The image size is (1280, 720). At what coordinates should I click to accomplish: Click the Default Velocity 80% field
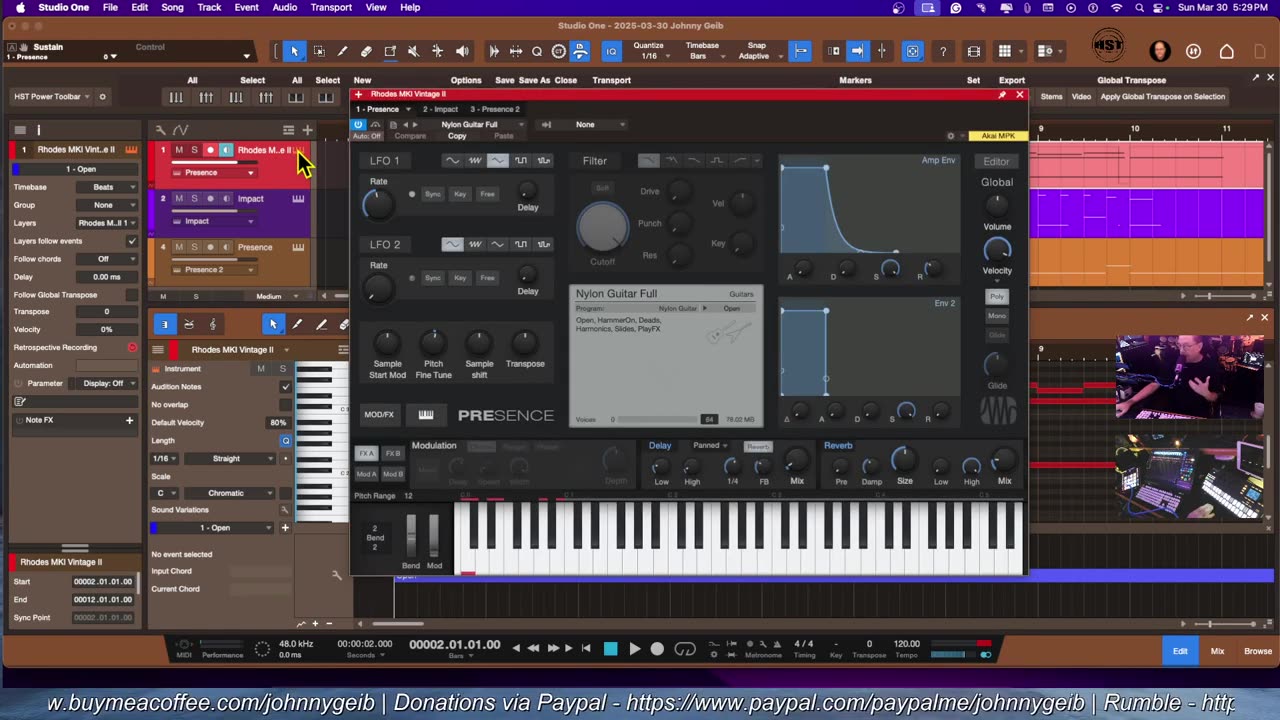click(278, 423)
